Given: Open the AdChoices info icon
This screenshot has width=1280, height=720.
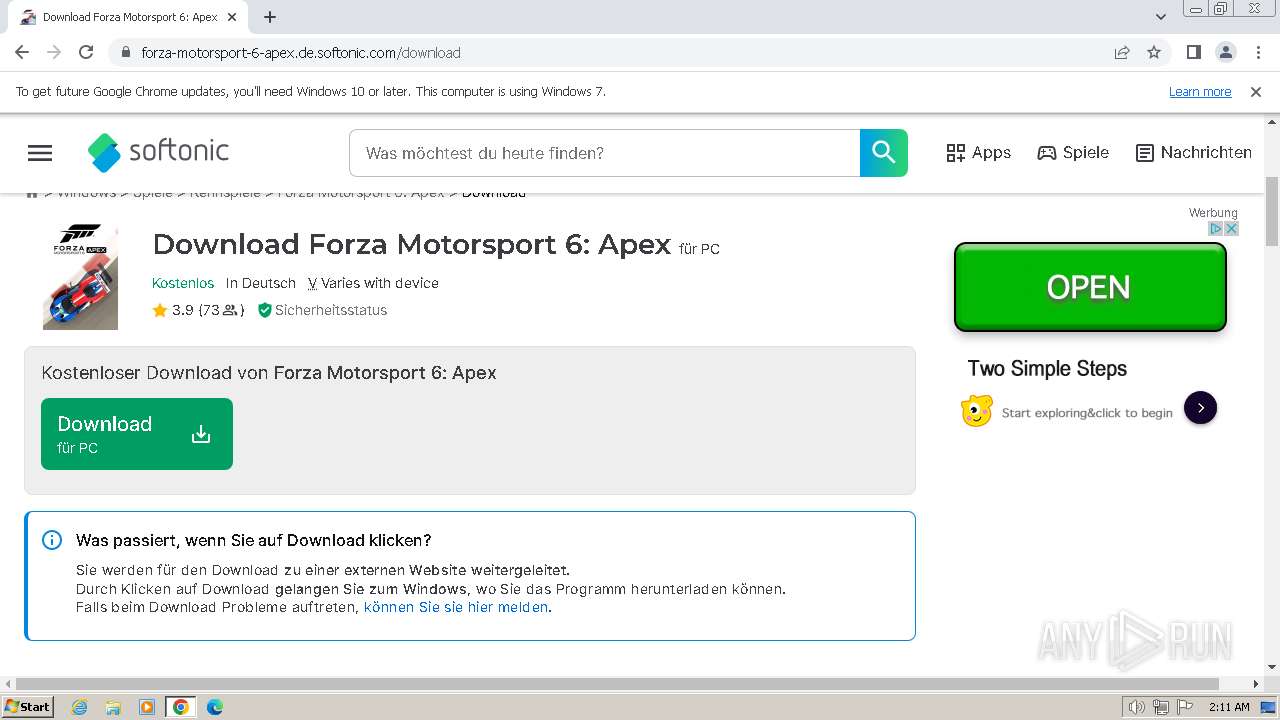Looking at the screenshot, I should [x=1217, y=229].
